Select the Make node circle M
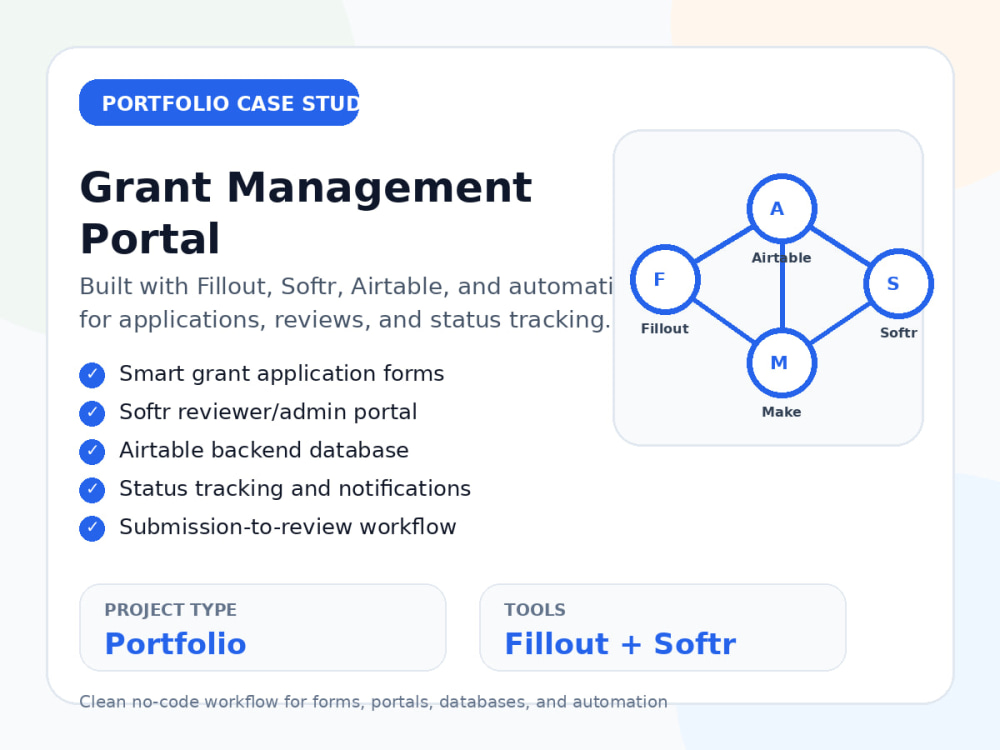Screen dimensions: 1000x750 pos(782,363)
